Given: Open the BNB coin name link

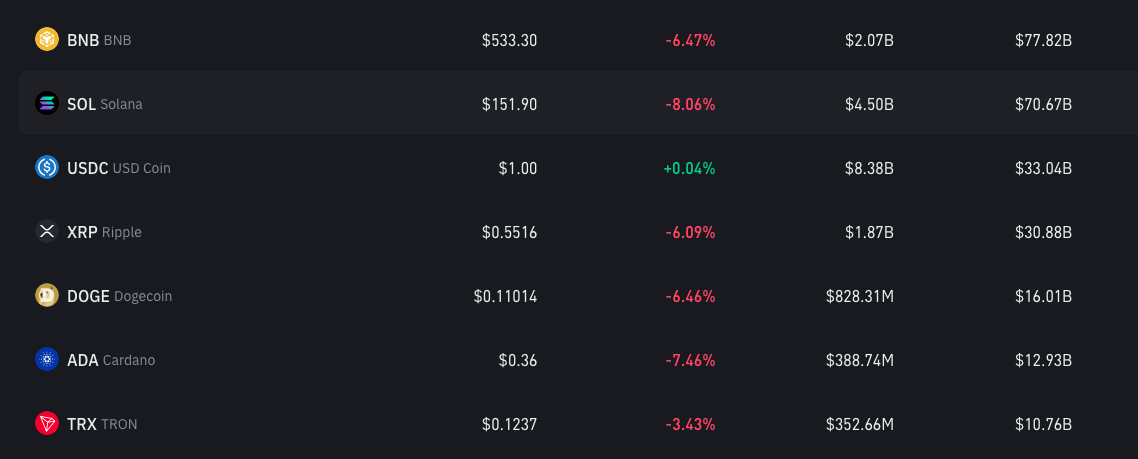Looking at the screenshot, I should (99, 41).
